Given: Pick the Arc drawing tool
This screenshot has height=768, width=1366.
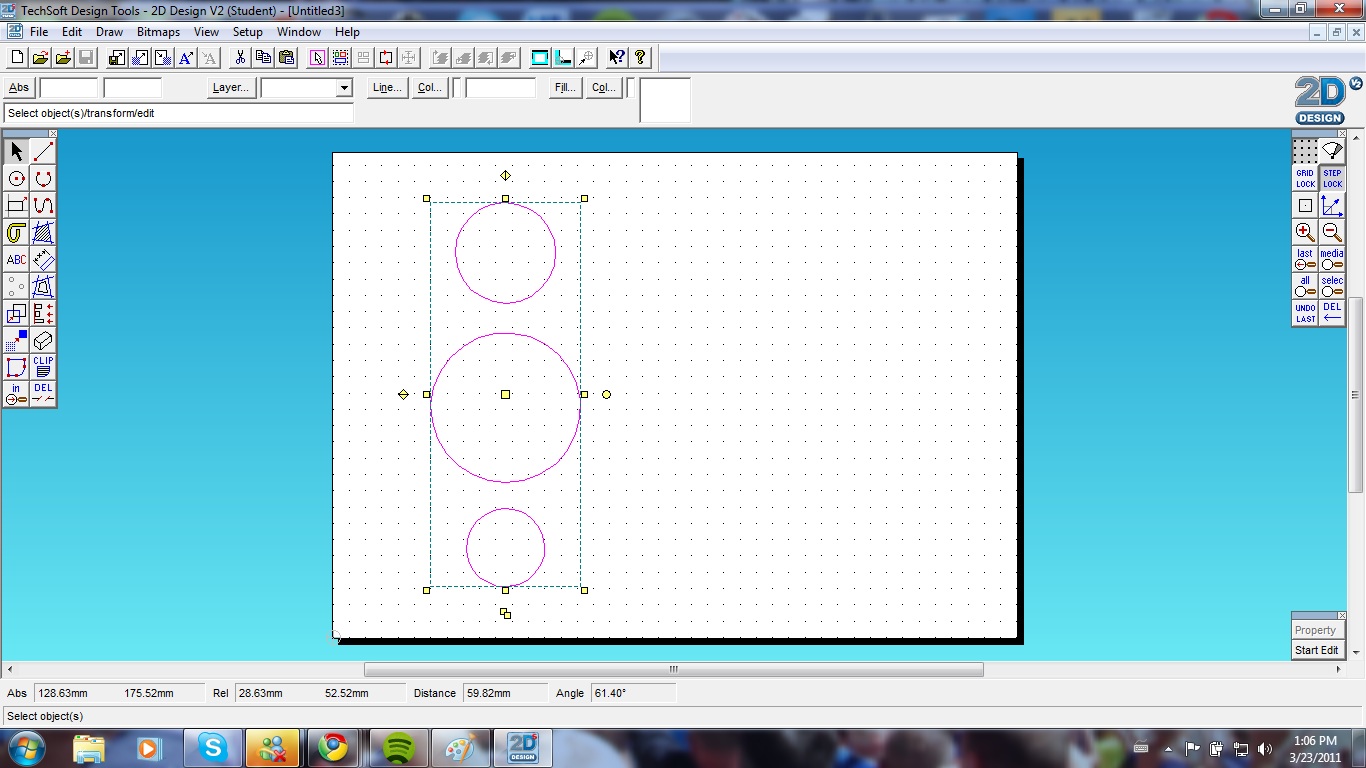Looking at the screenshot, I should click(43, 179).
